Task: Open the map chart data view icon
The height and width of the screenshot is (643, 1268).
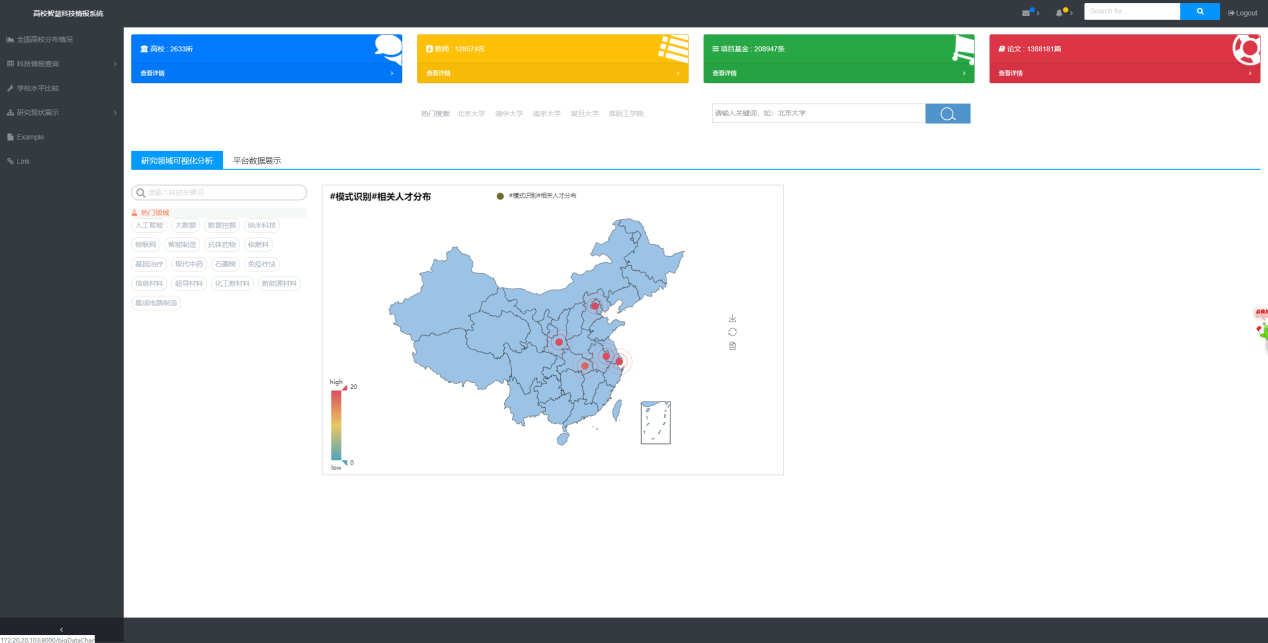Action: pos(732,346)
